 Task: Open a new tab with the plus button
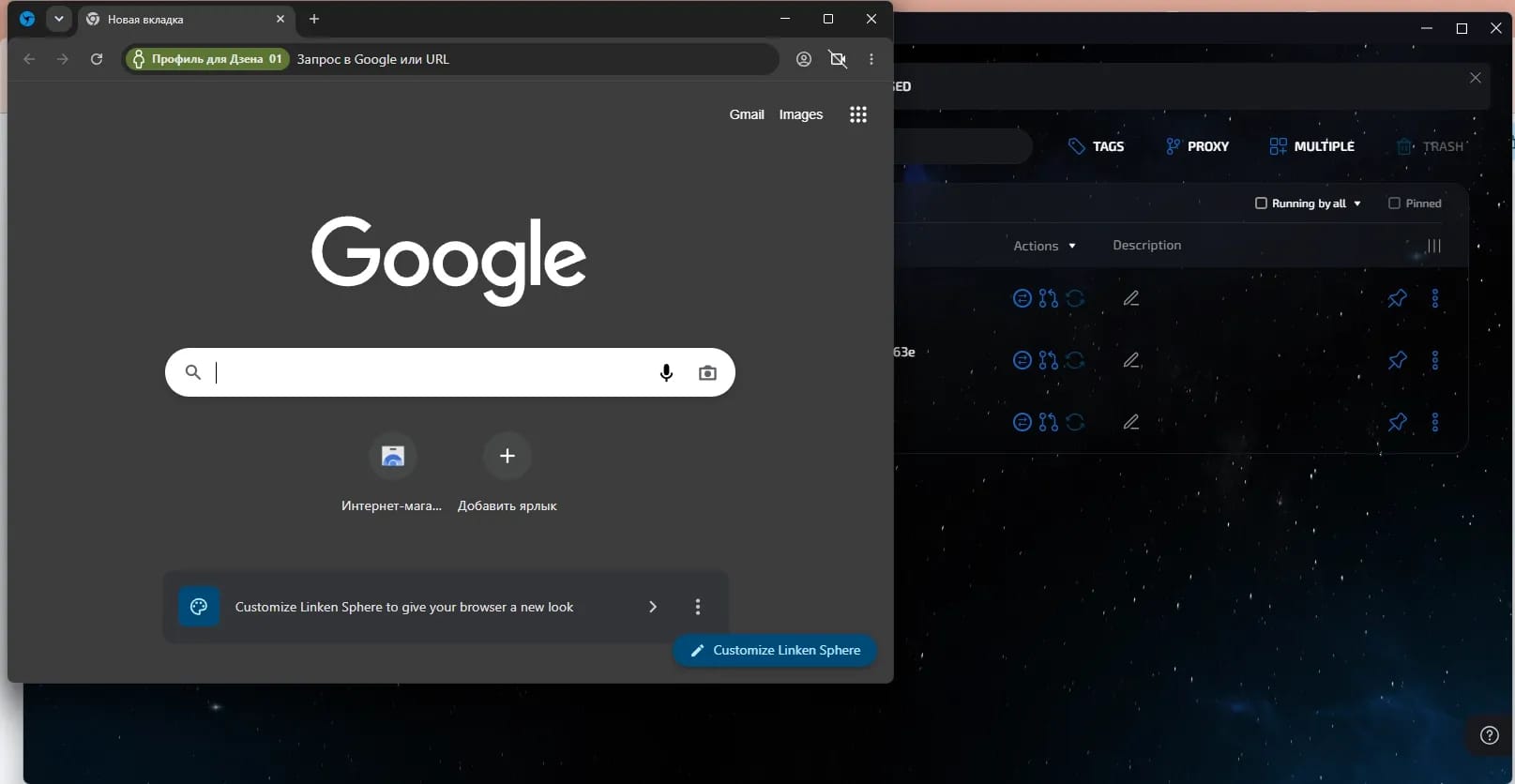pyautogui.click(x=314, y=19)
